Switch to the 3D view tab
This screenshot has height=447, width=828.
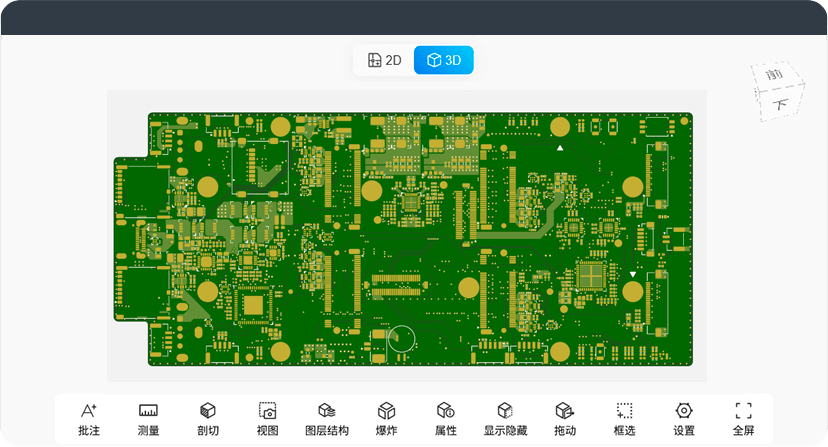point(443,60)
